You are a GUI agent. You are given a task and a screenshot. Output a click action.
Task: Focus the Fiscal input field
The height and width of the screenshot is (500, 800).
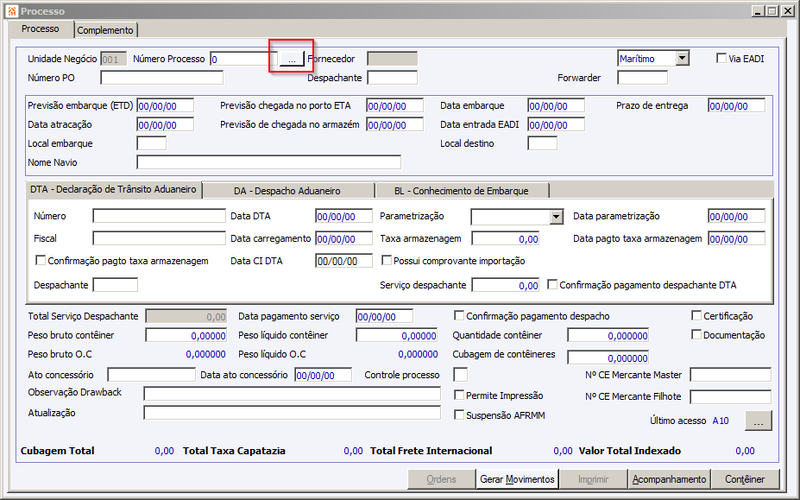159,238
